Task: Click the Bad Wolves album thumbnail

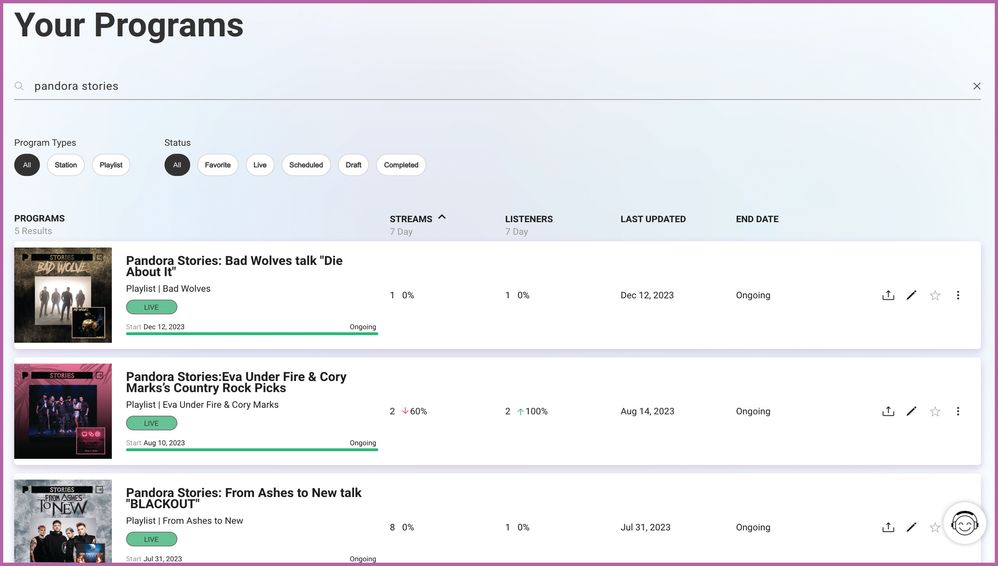Action: tap(63, 295)
